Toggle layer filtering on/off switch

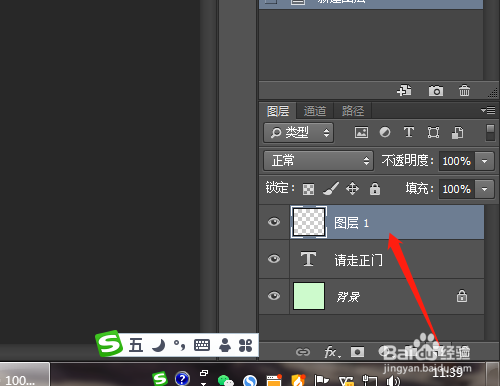click(490, 133)
